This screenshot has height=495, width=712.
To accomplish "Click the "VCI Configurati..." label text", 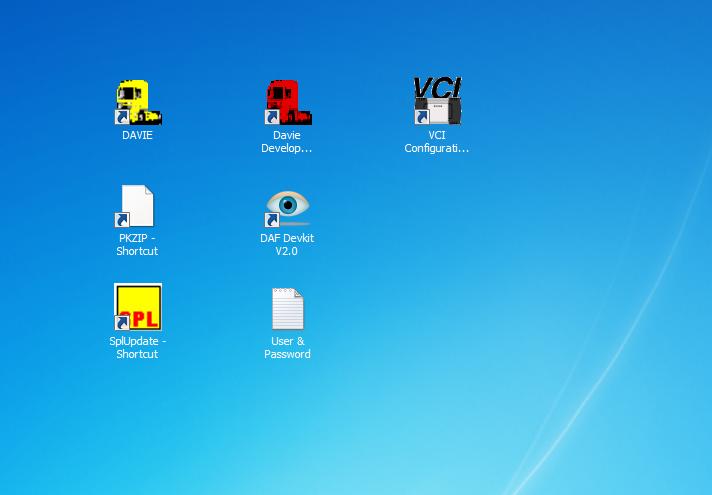I will [x=436, y=142].
